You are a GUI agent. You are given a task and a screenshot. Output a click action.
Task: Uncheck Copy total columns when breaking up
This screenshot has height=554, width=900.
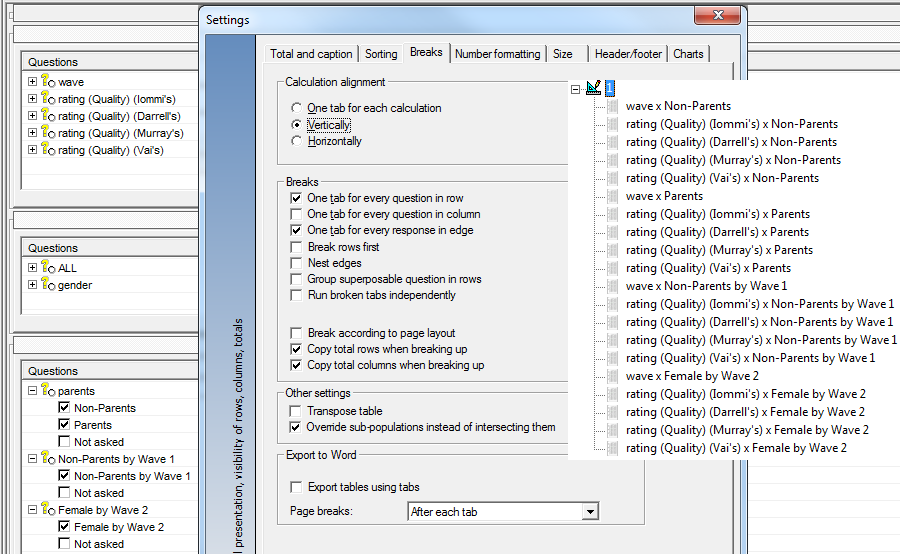pyautogui.click(x=296, y=365)
